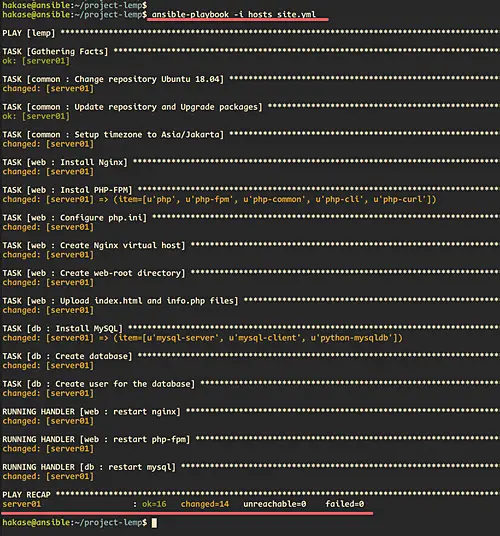Viewport: 500px width, 536px height.
Task: Click 'server01' in the play recap row
Action: tap(22, 504)
